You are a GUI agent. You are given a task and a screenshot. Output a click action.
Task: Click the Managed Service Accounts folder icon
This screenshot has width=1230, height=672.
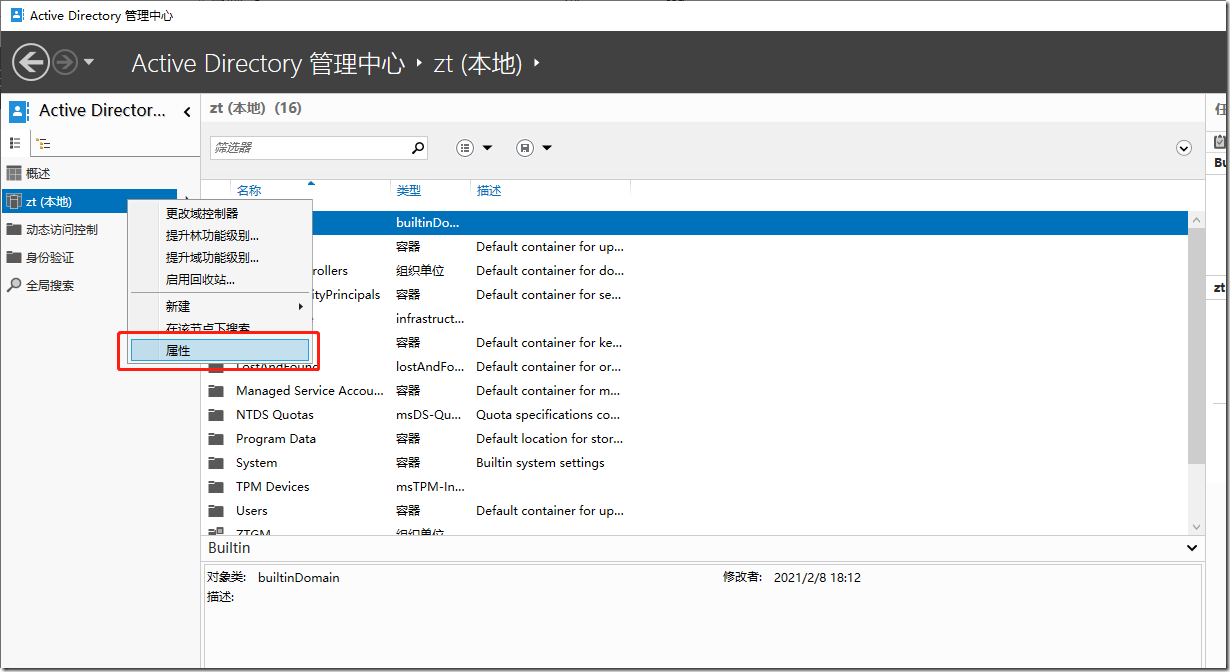(216, 391)
